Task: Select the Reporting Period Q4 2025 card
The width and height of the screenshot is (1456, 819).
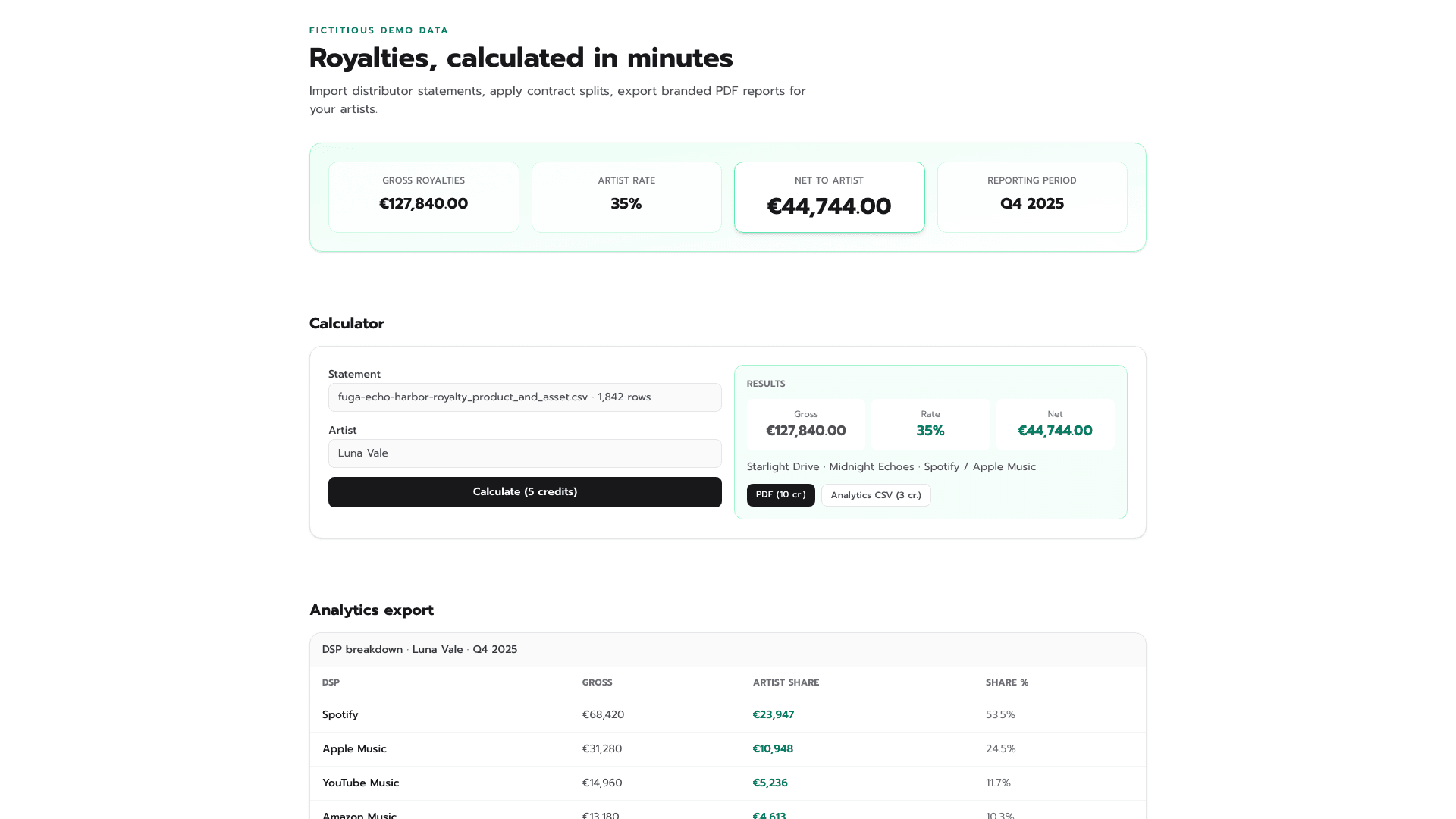Action: (x=1032, y=197)
